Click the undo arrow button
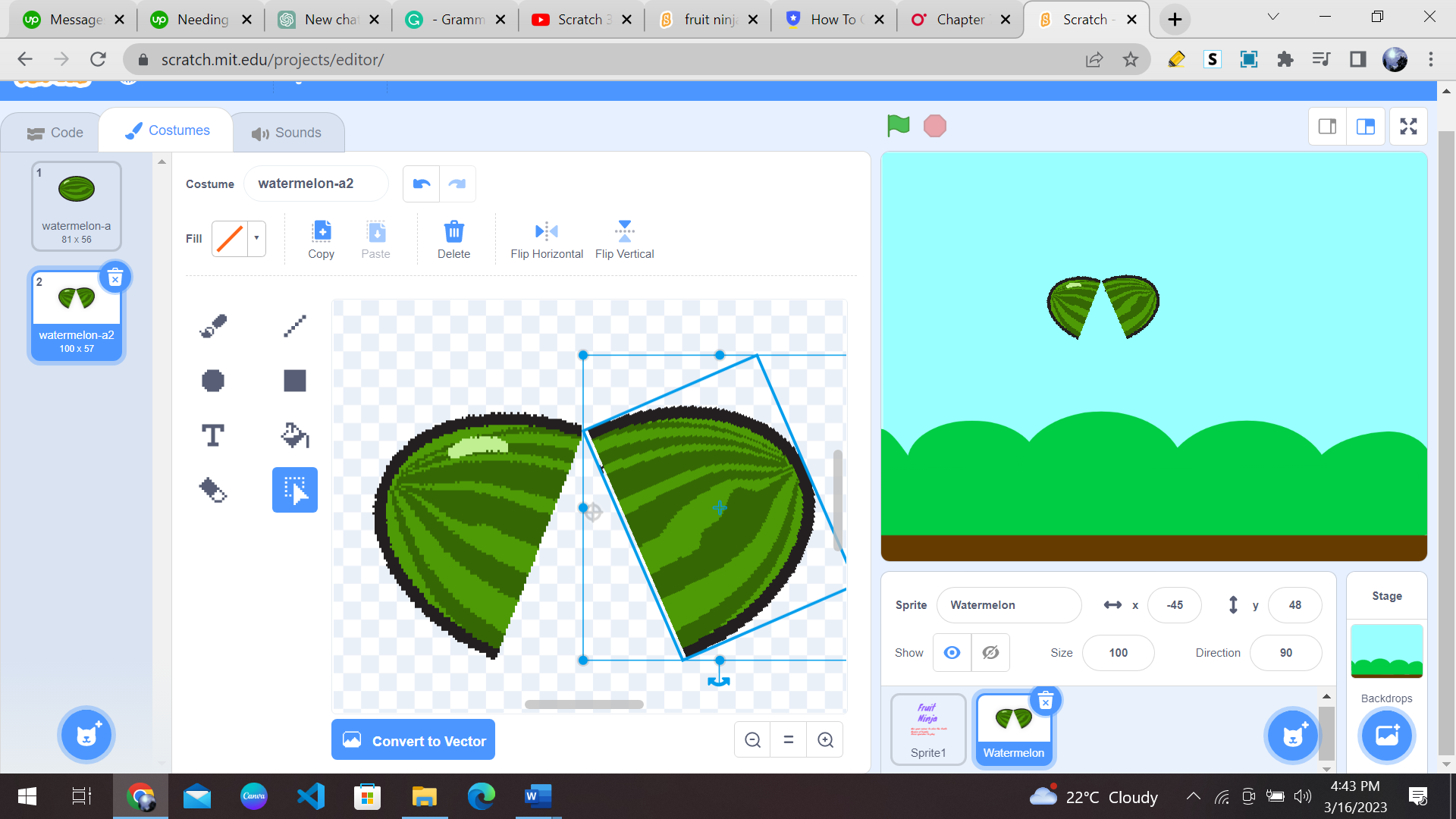Viewport: 1456px width, 819px height. 422,183
